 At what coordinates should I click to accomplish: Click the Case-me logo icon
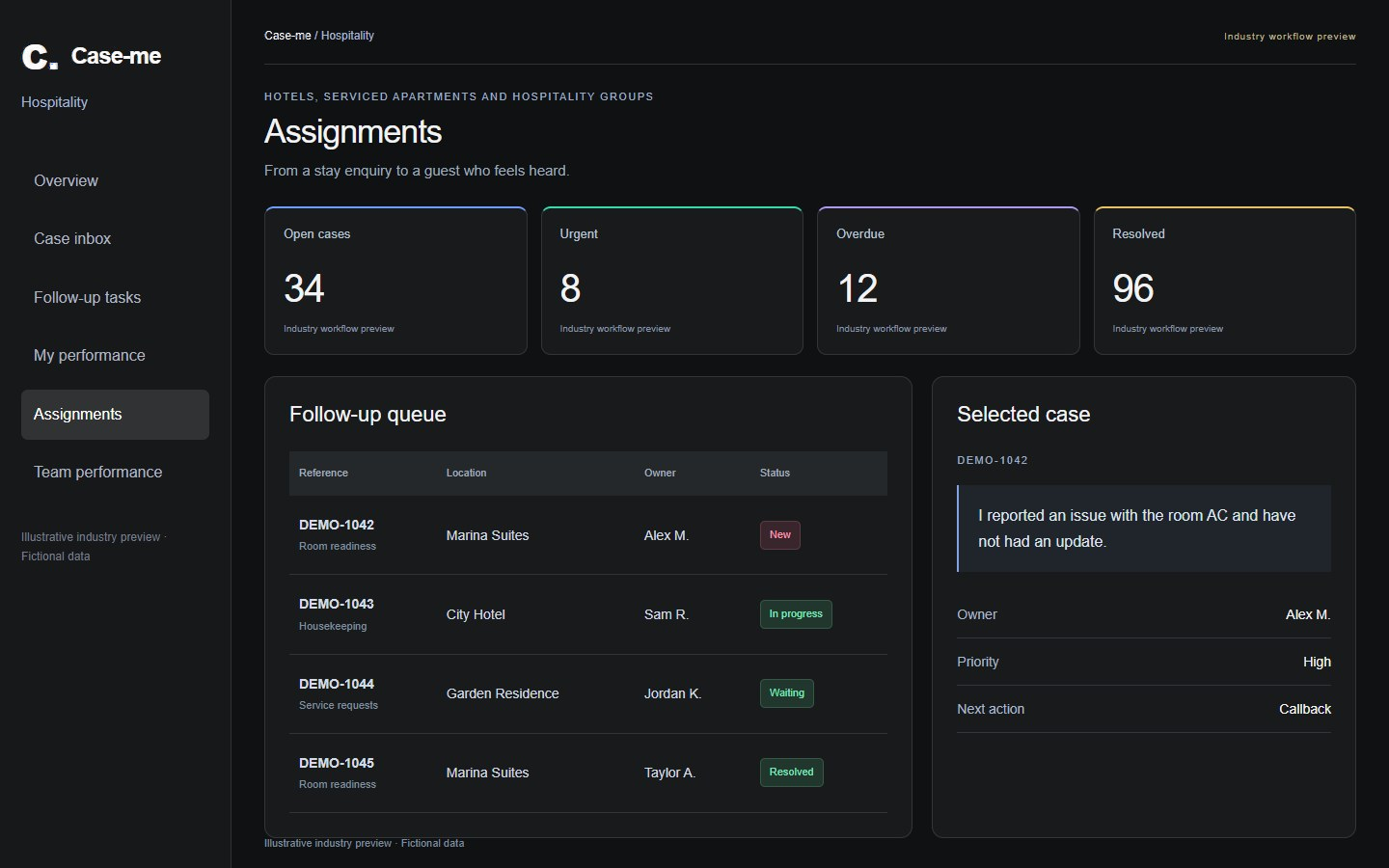[x=40, y=57]
